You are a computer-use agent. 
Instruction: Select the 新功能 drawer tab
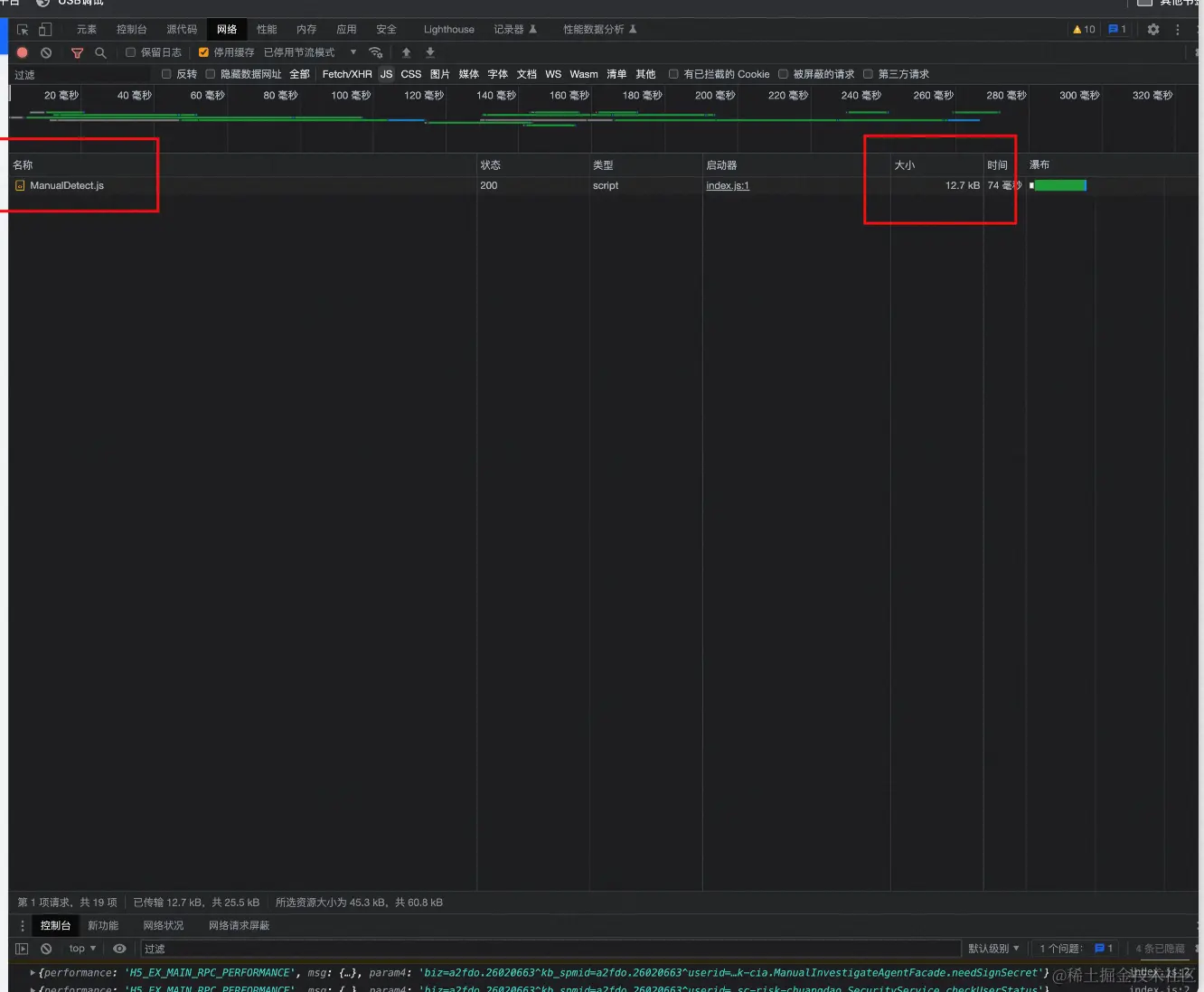103,925
